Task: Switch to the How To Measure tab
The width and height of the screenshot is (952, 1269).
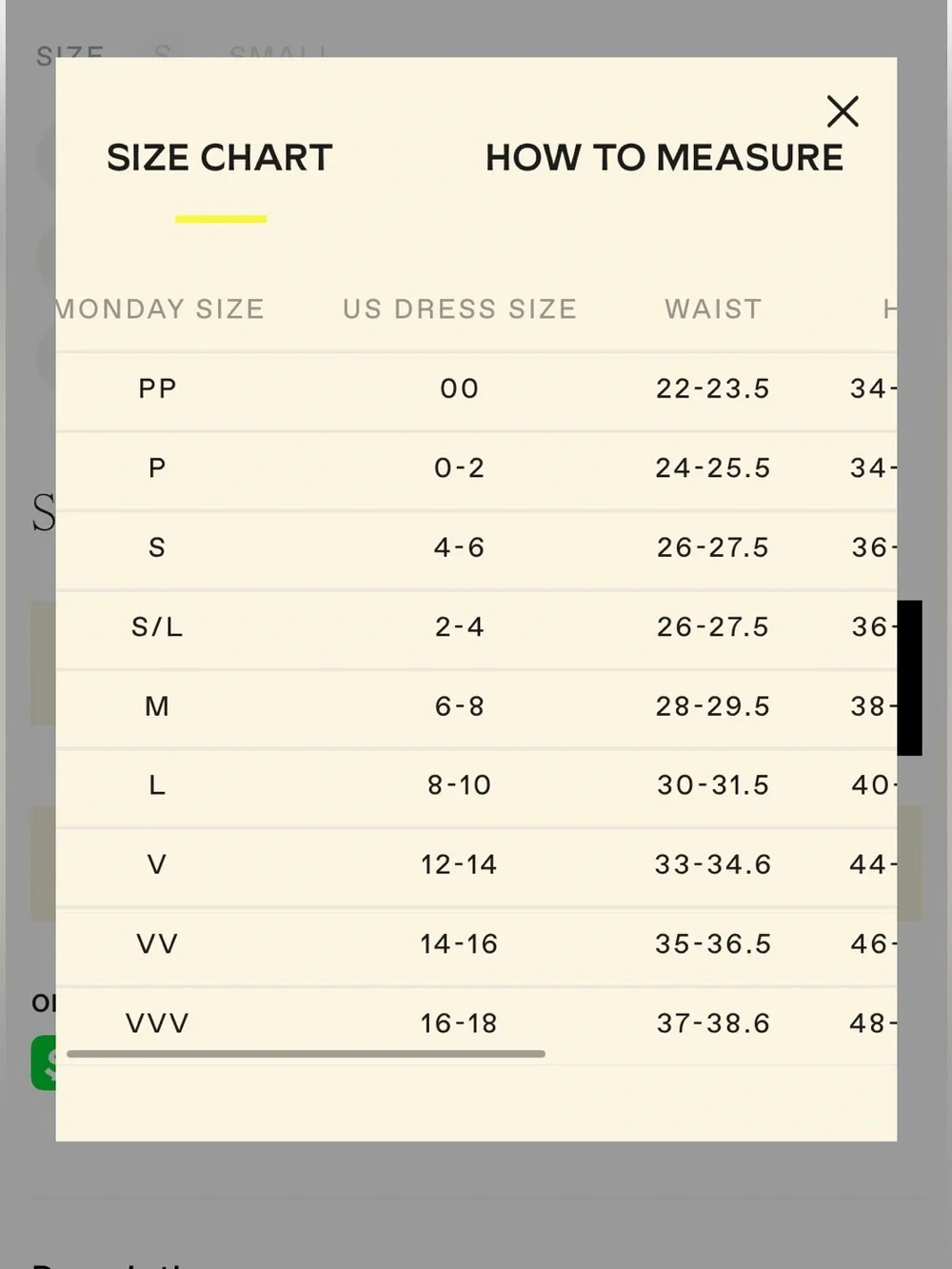Action: (664, 157)
